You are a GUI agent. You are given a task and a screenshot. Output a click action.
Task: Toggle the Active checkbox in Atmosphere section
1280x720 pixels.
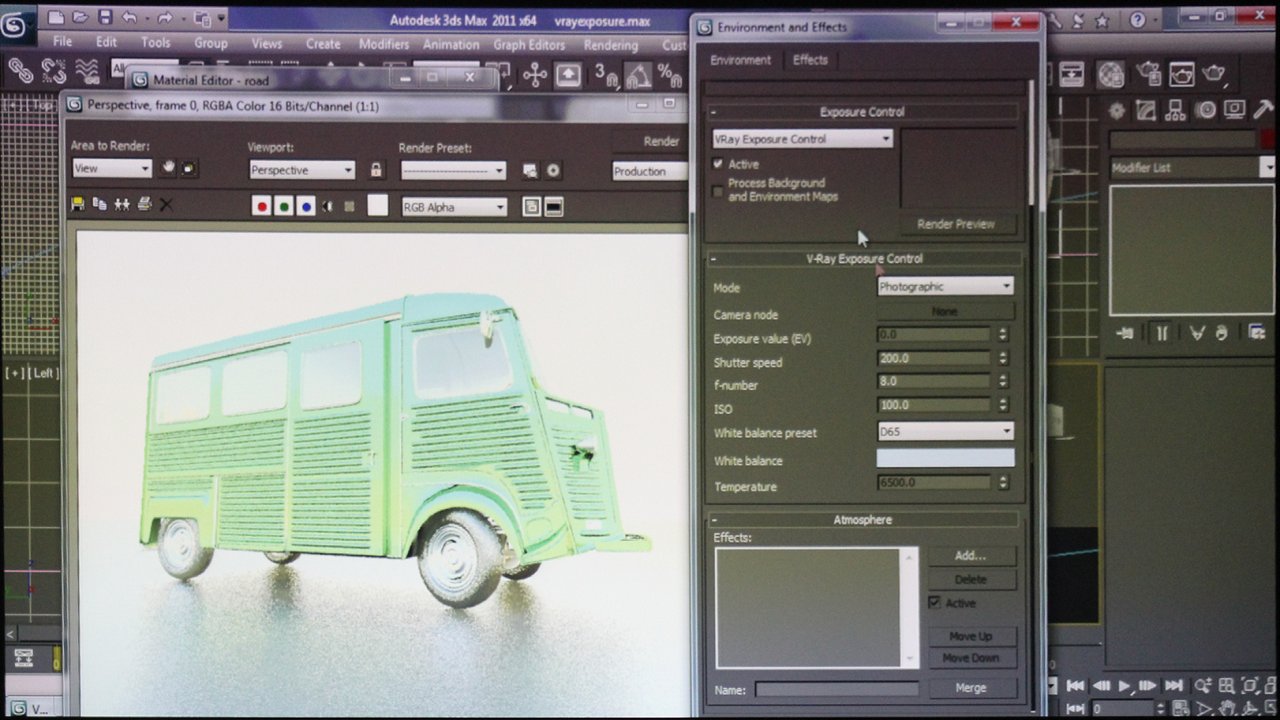(935, 603)
